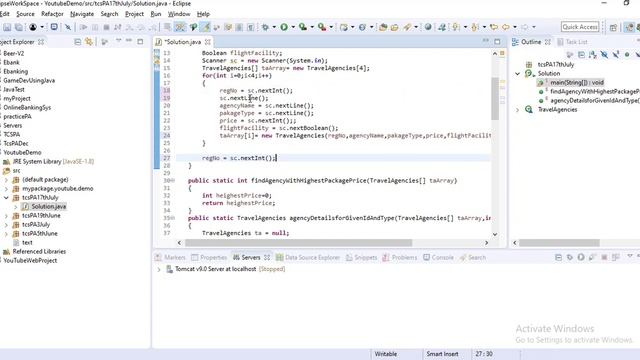Expand TravelAgencies in Outline

tap(518, 110)
